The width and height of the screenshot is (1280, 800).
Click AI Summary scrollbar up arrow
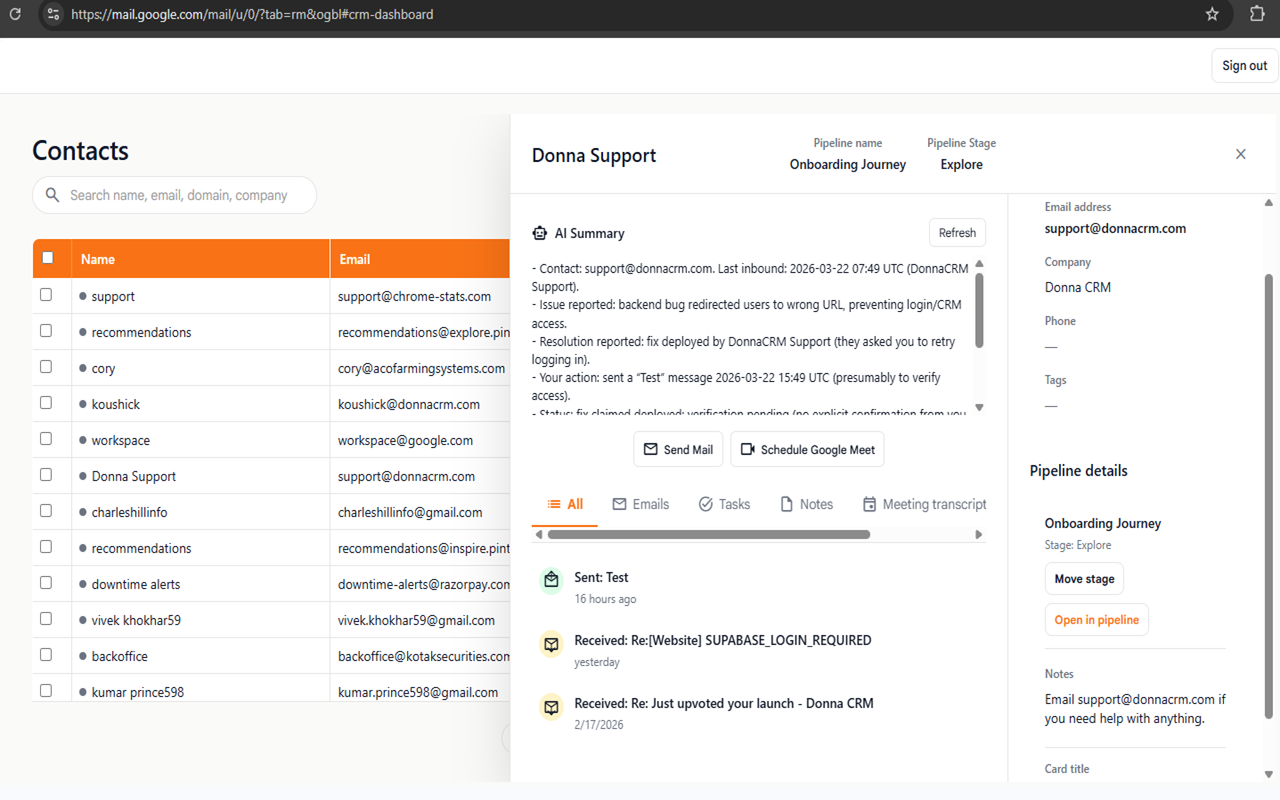[x=979, y=264]
